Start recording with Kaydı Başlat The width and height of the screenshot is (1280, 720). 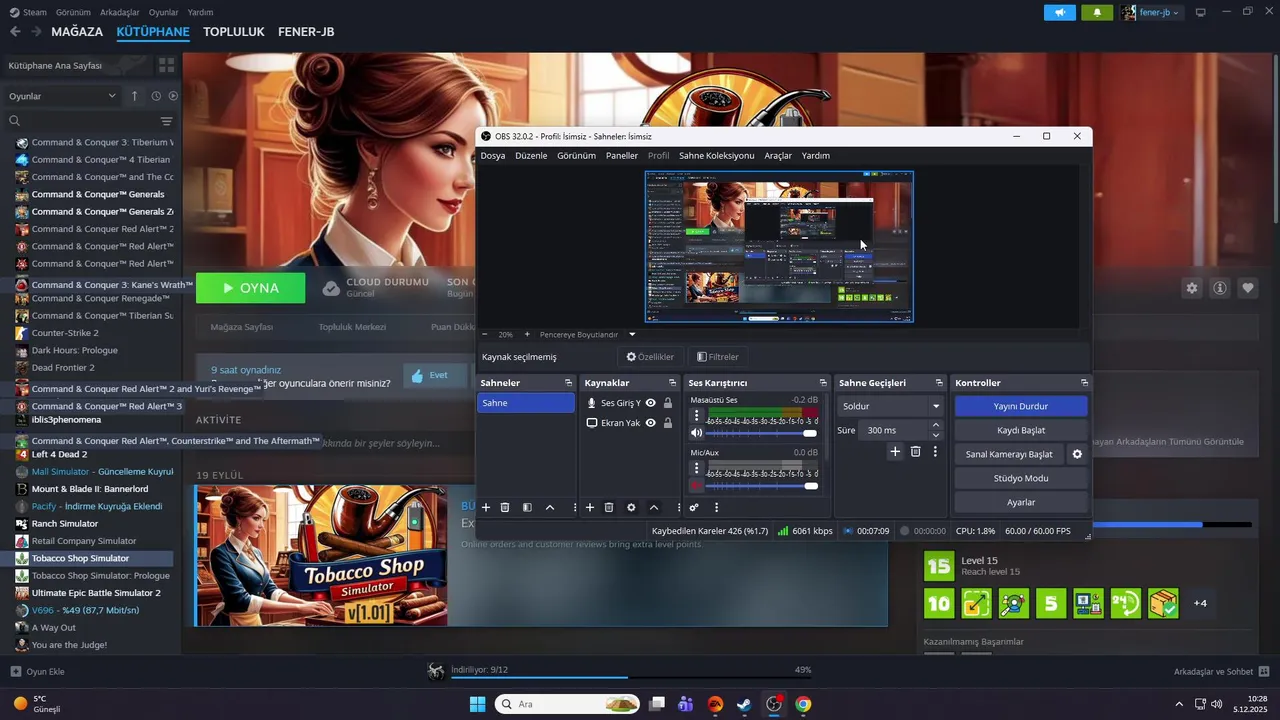pos(1021,430)
